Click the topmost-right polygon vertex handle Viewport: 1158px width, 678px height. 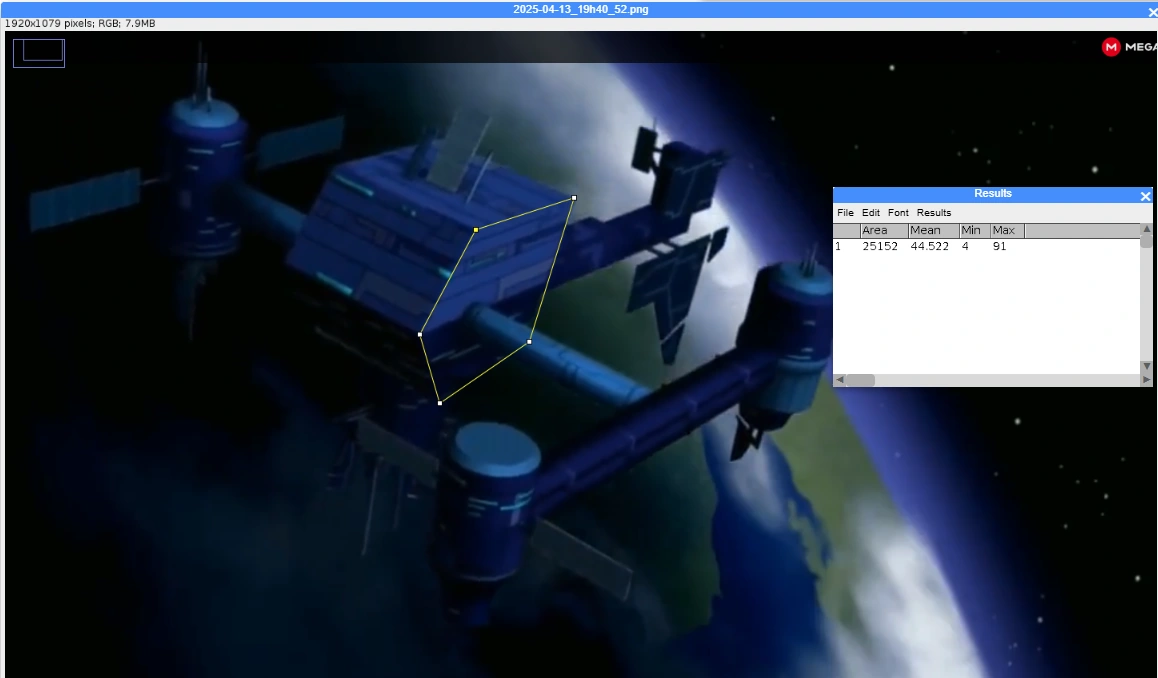[574, 198]
